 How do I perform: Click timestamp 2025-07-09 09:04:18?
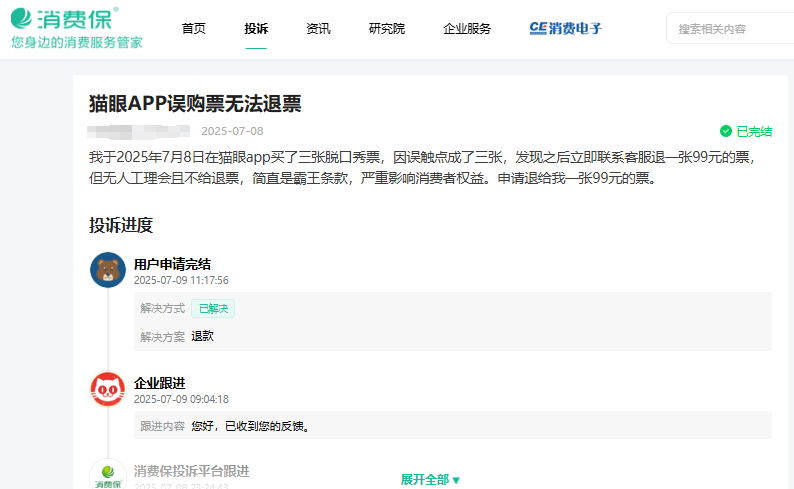click(x=181, y=399)
